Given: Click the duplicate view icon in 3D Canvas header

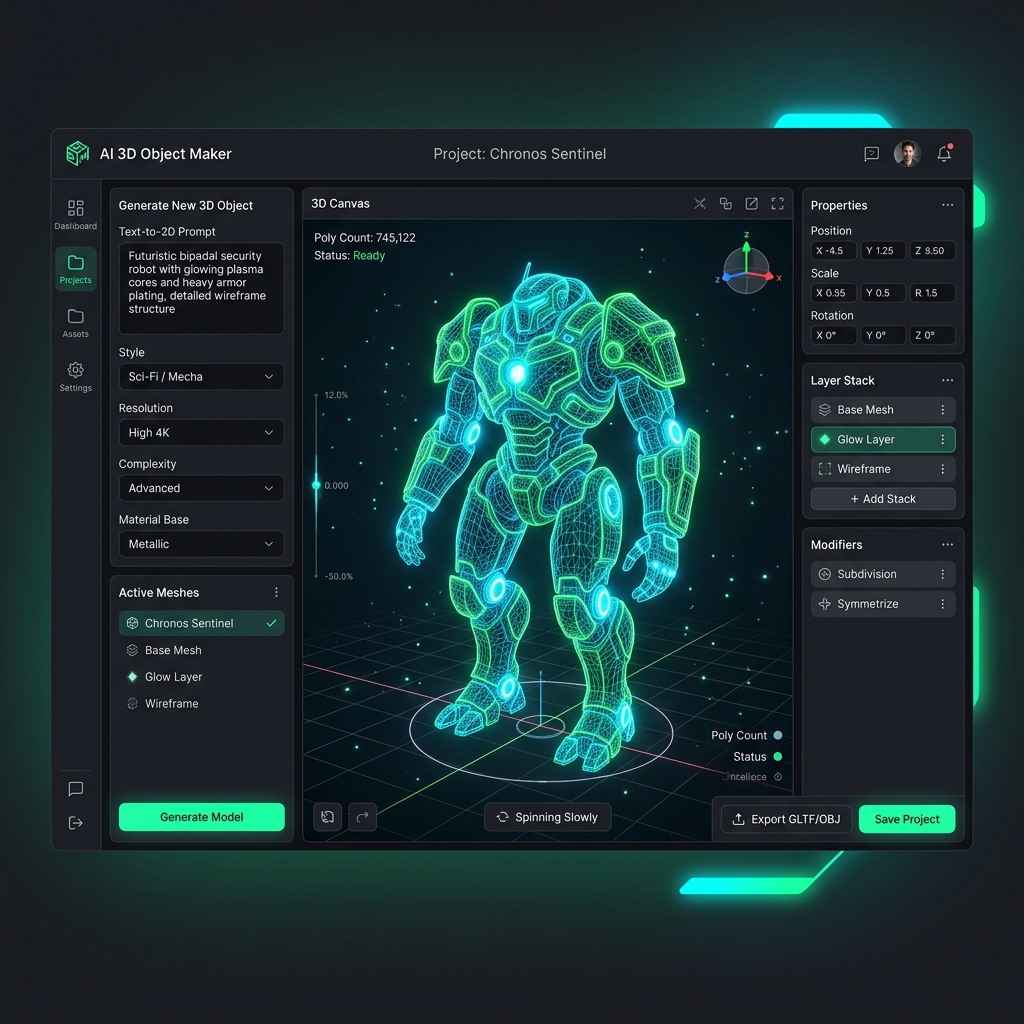Looking at the screenshot, I should 726,204.
